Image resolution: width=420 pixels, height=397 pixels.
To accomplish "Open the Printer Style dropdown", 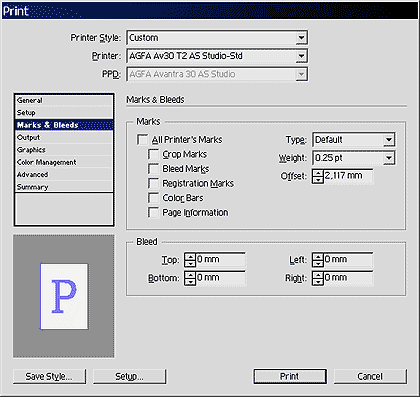I will click(301, 38).
